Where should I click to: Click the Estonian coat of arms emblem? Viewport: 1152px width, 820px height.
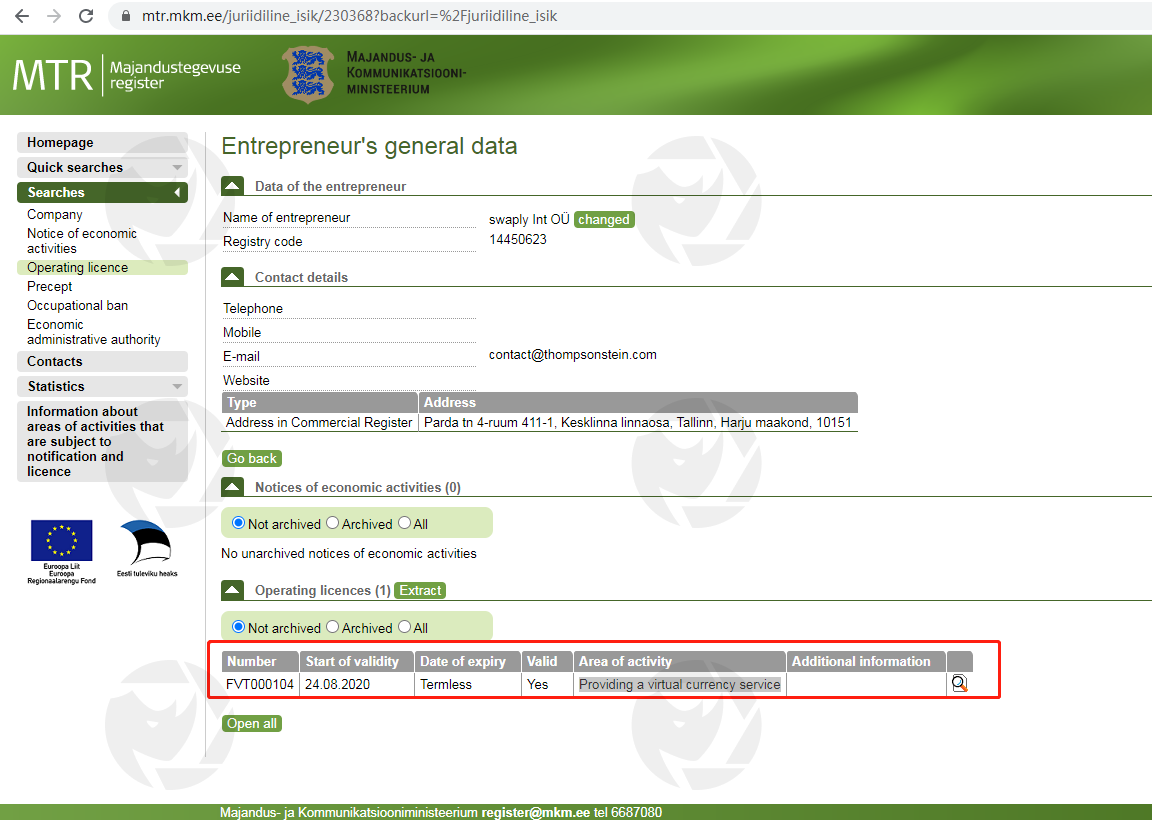[308, 75]
